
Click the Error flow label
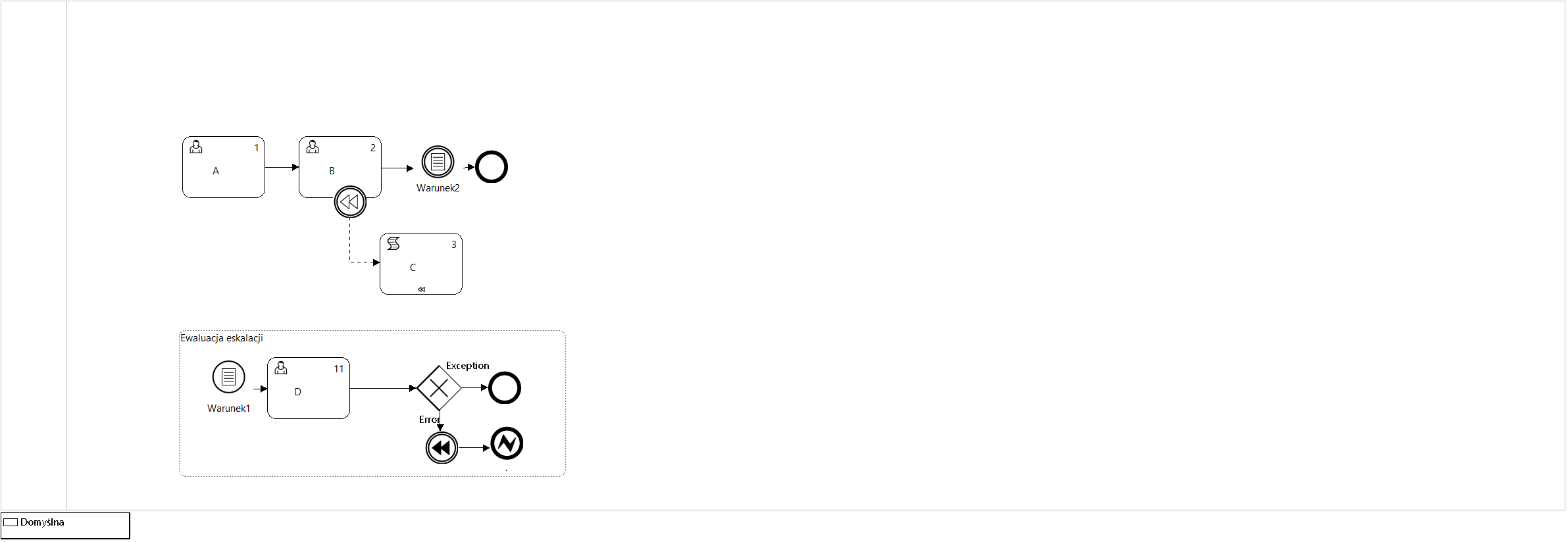(x=429, y=420)
